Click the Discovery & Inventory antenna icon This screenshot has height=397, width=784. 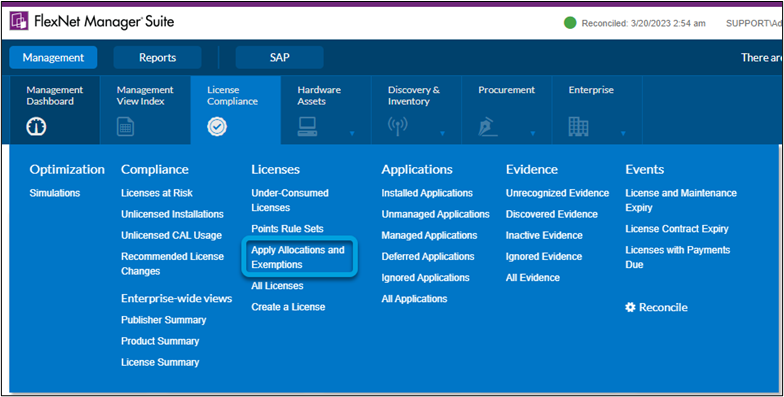[x=398, y=127]
